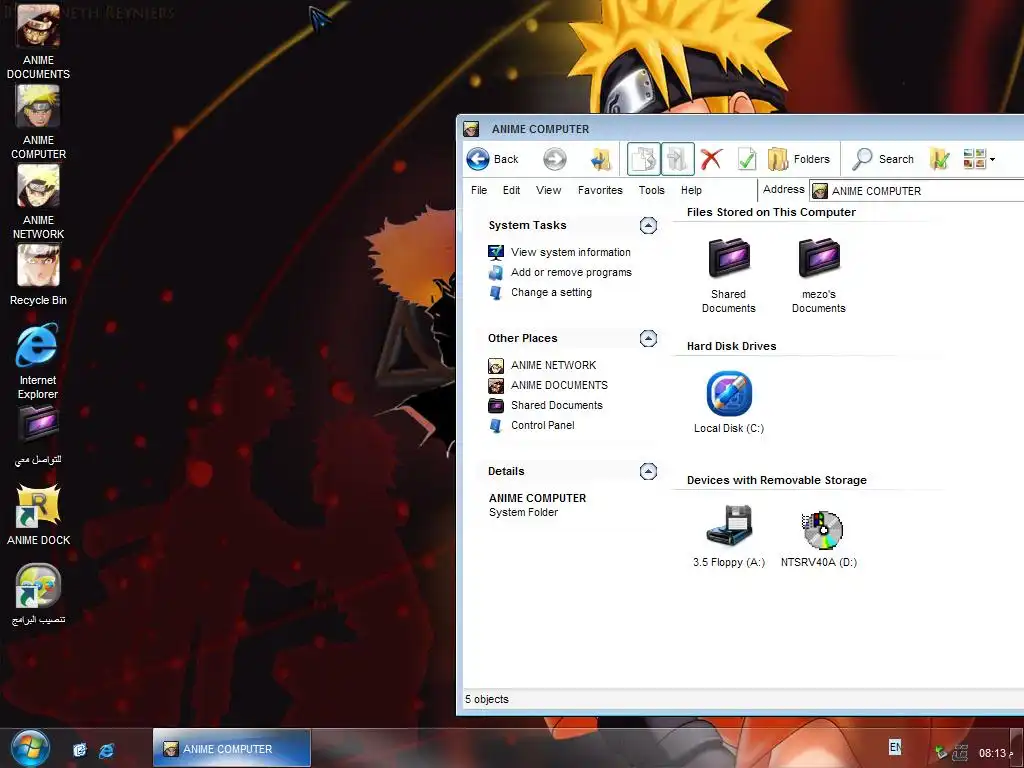Go back with the Back arrow button
1024x768 pixels.
coord(492,159)
